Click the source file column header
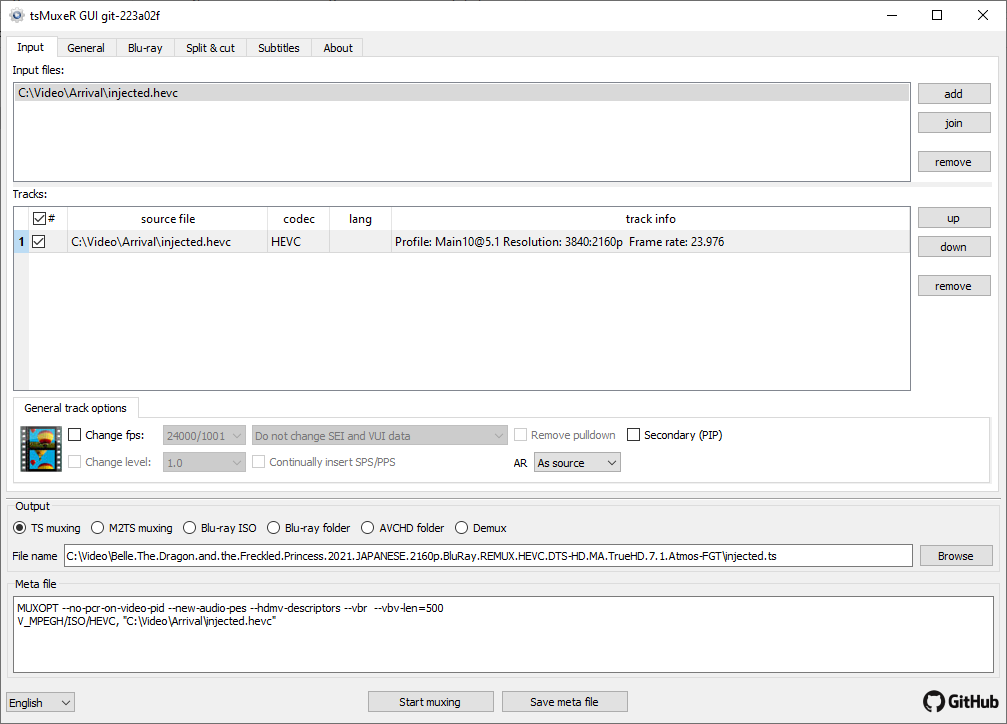 [168, 218]
